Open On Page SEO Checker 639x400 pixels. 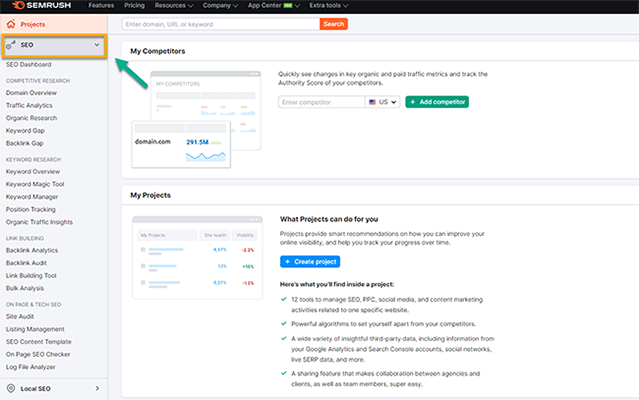(38, 354)
